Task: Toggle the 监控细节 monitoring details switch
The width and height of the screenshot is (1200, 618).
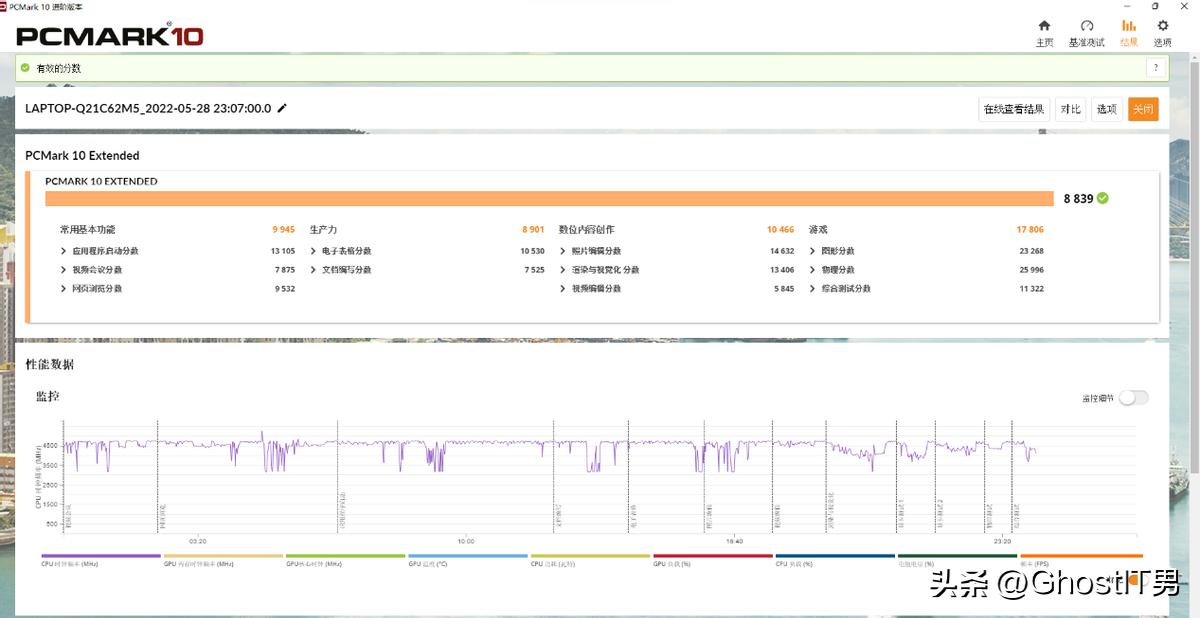Action: coord(1133,398)
